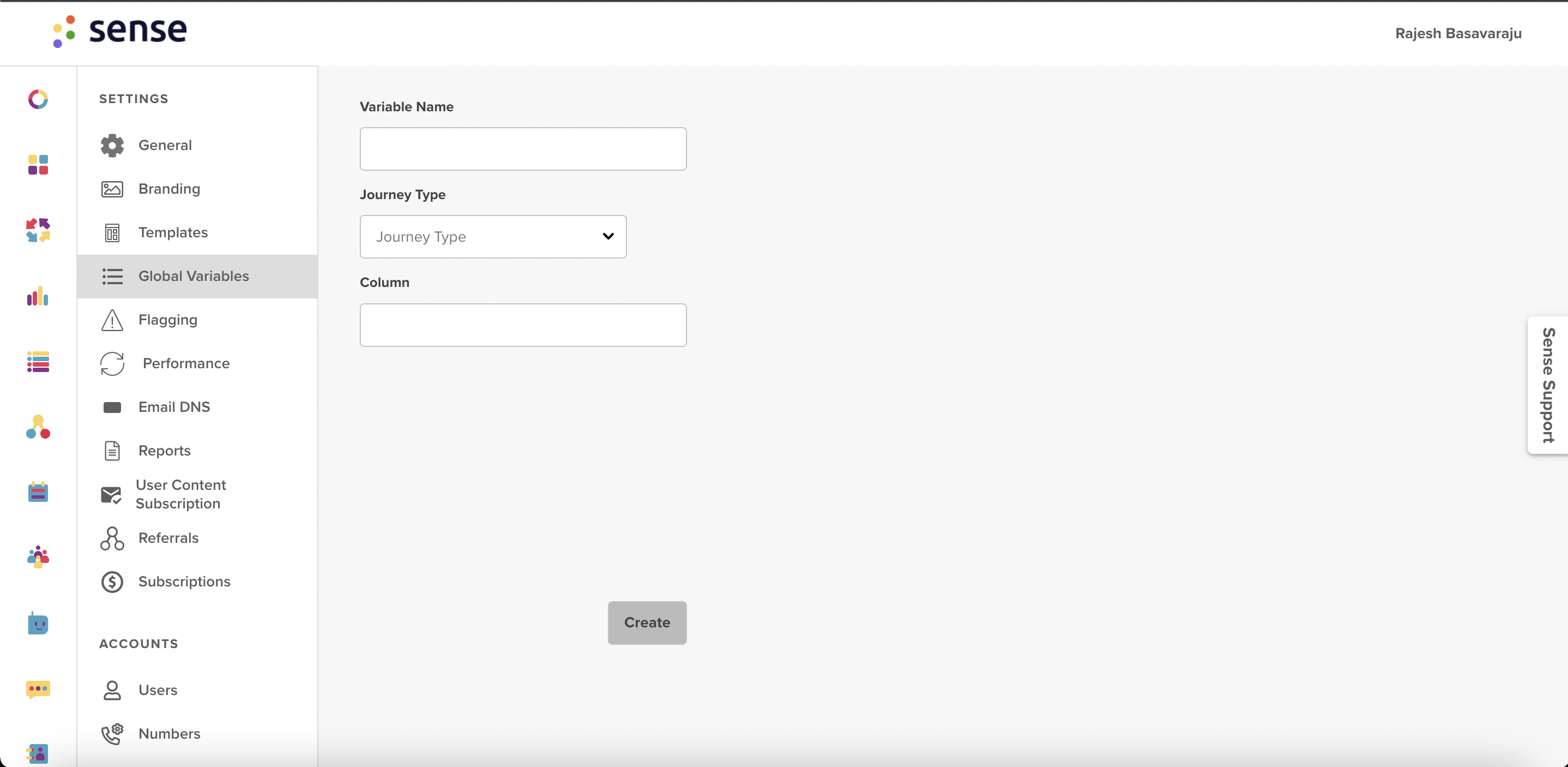Open the Users section under Accounts
Image resolution: width=1568 pixels, height=767 pixels.
pos(158,690)
